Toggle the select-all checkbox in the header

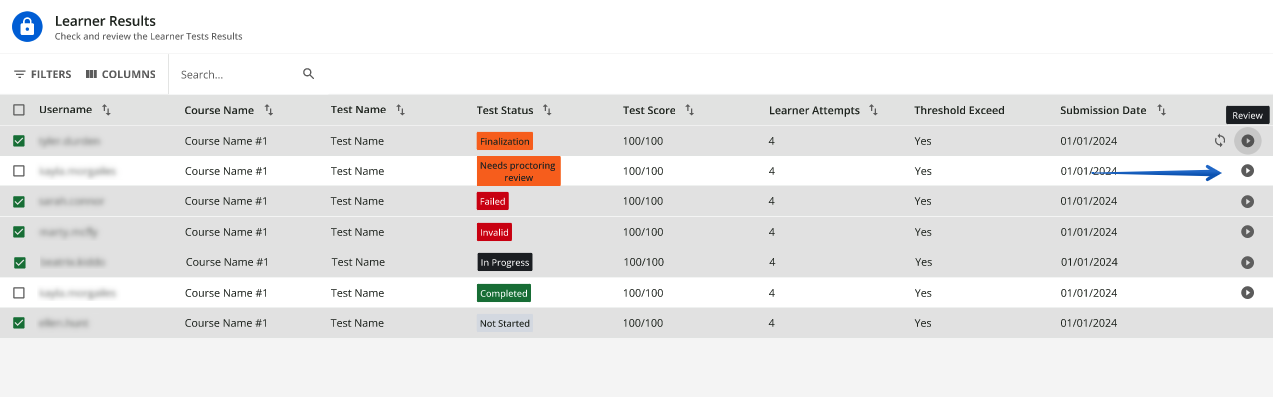tap(19, 110)
